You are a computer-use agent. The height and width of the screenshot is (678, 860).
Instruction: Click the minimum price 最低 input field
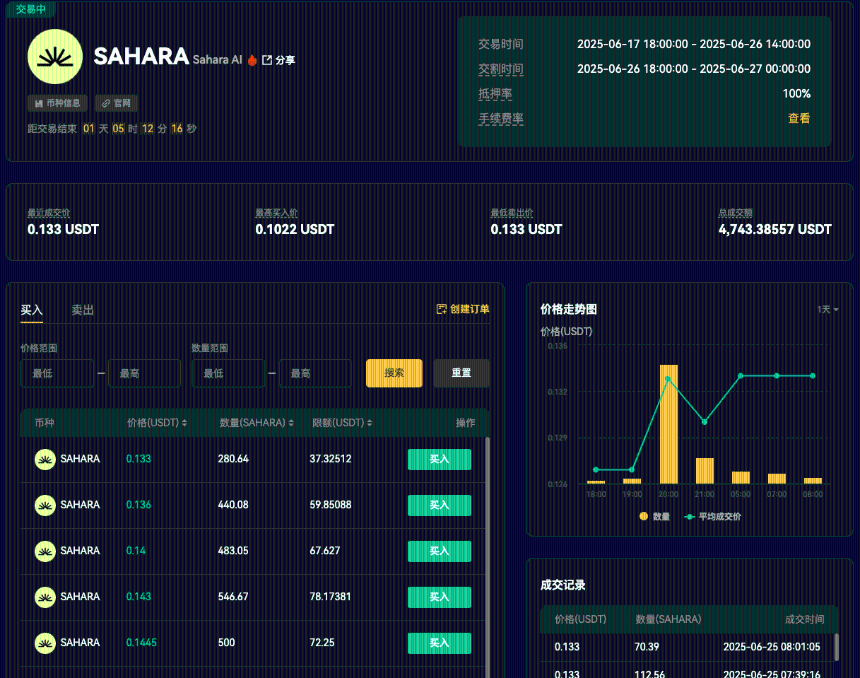[57, 374]
